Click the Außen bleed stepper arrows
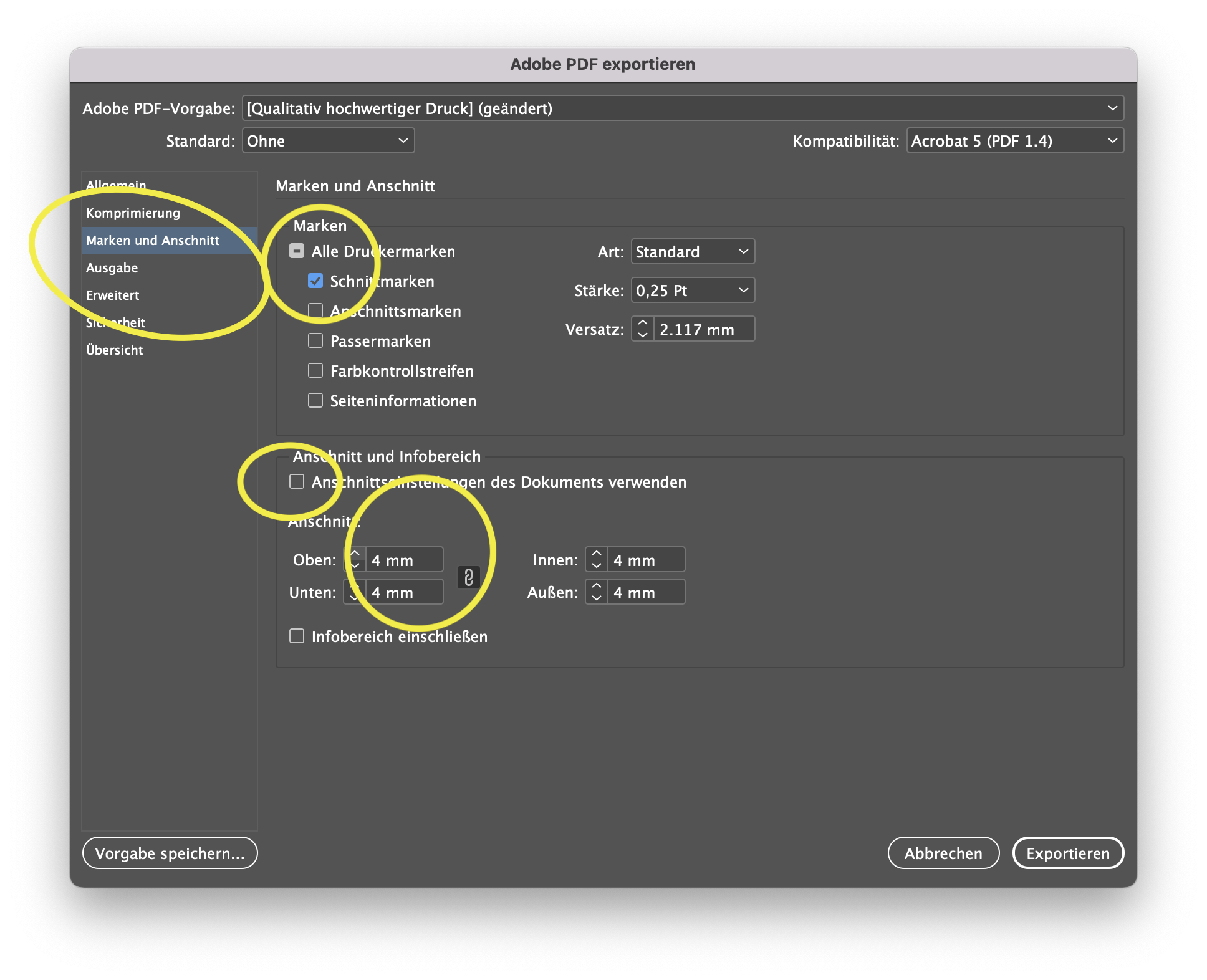1207x980 pixels. pos(597,592)
